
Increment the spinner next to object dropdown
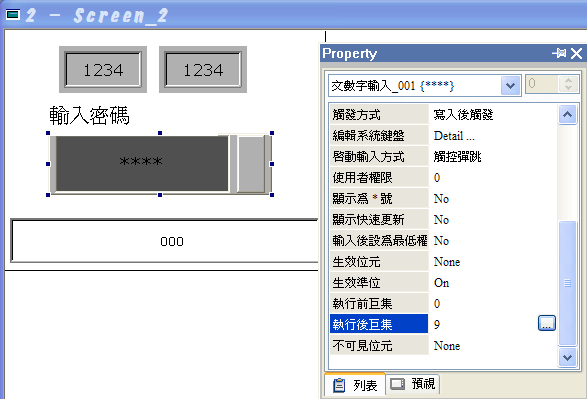[568, 80]
